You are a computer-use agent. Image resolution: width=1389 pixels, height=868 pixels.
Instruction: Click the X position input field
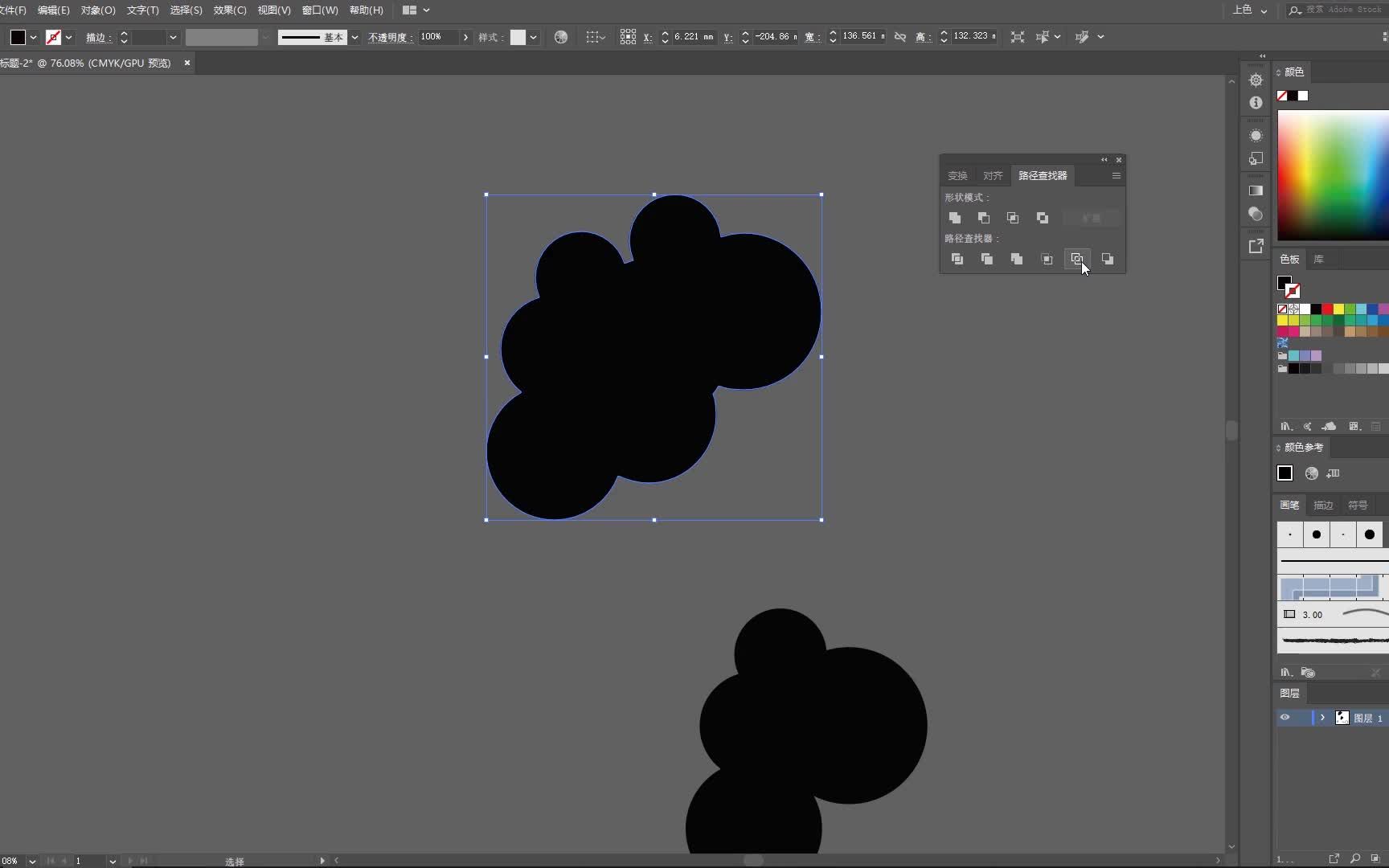click(693, 37)
